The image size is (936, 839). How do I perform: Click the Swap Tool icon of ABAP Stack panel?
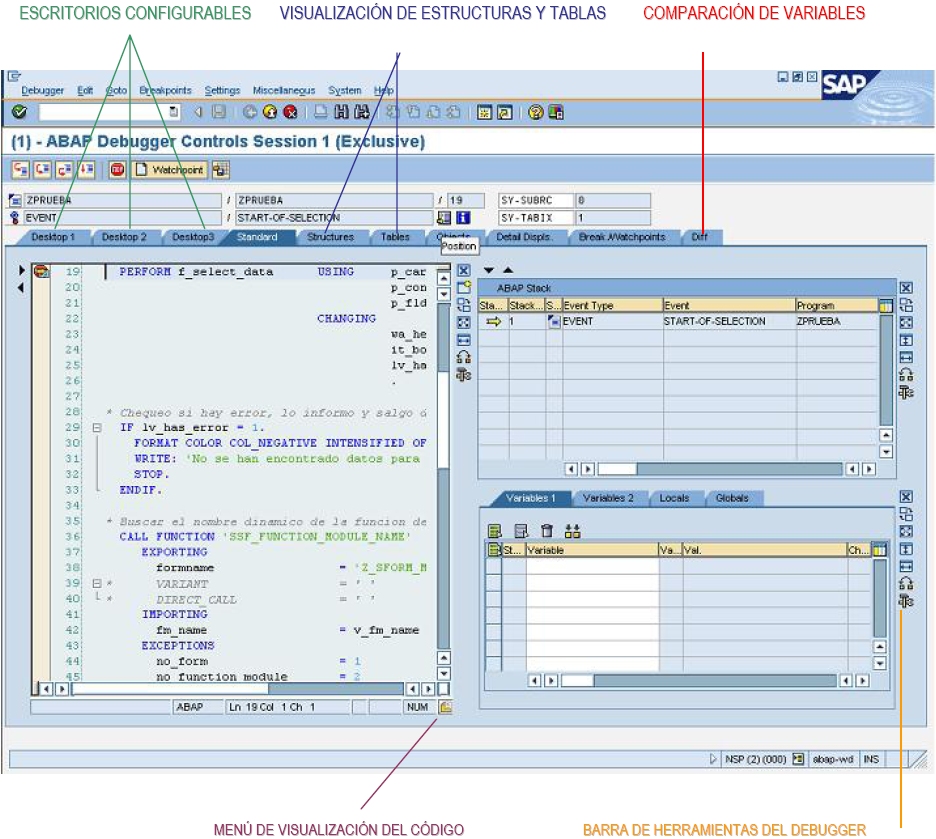[906, 306]
